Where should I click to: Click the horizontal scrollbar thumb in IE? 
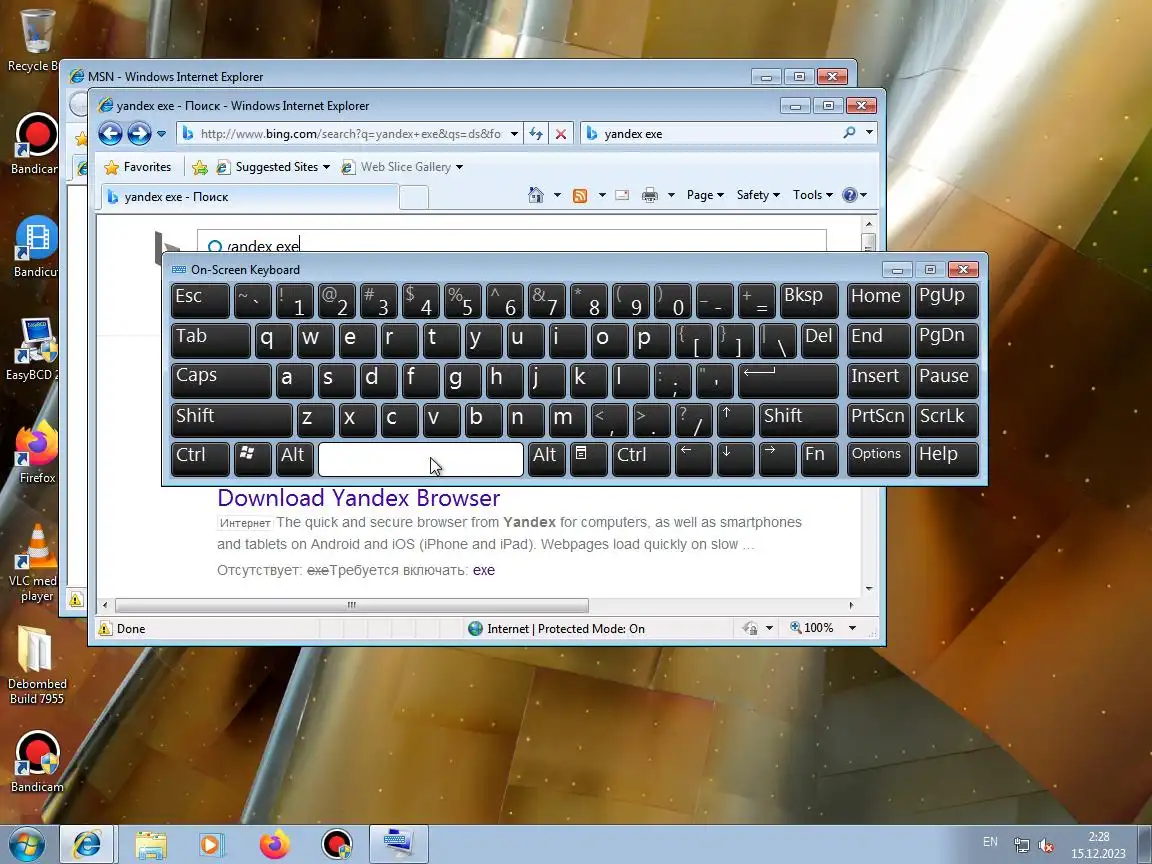point(352,605)
